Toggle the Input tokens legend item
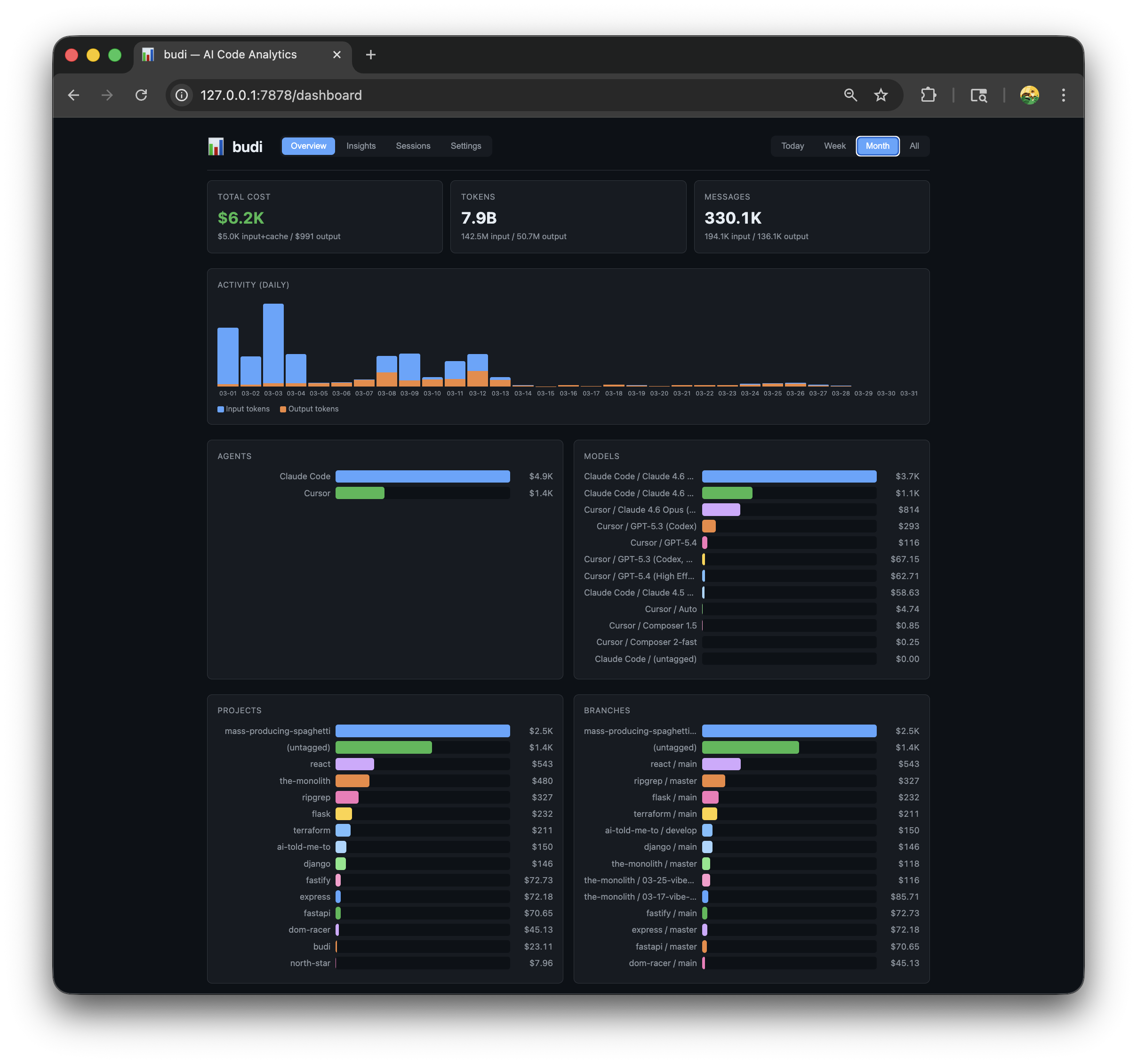 point(243,409)
